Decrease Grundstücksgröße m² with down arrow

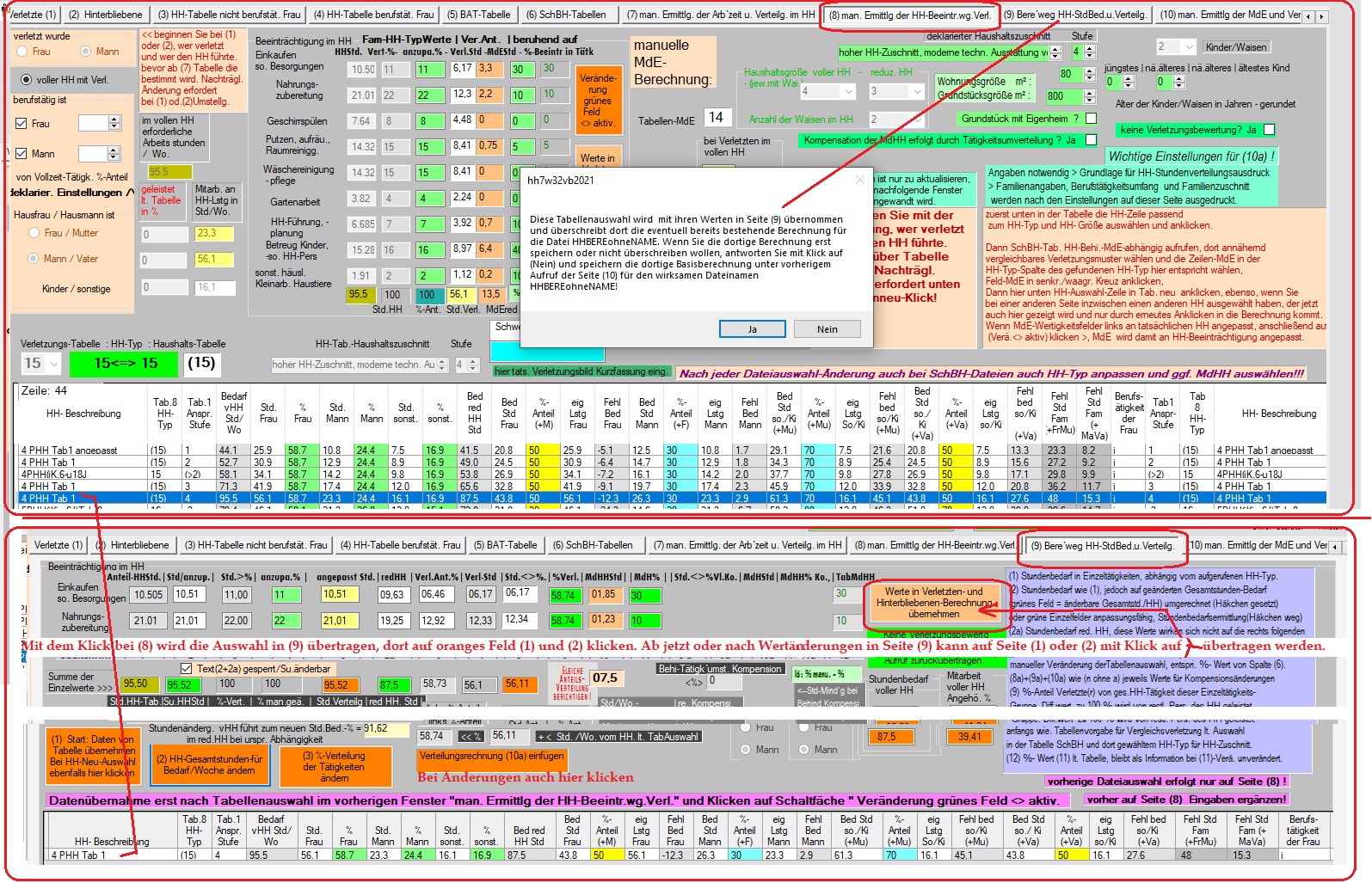pos(1090,100)
